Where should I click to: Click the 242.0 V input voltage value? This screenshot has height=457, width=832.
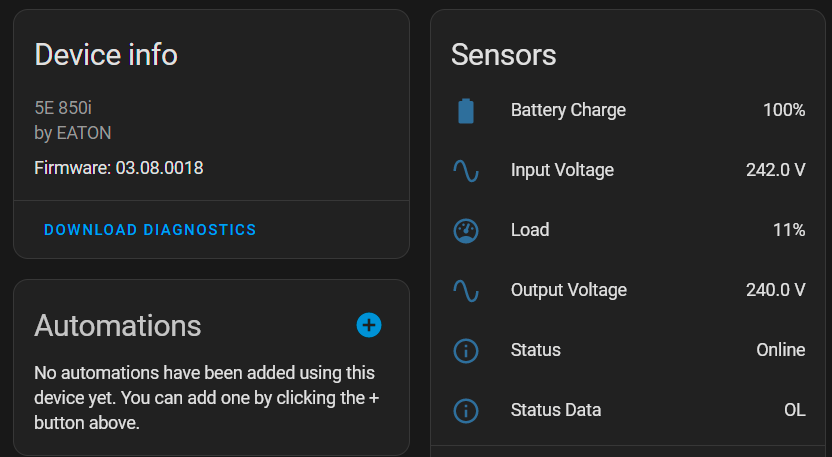pyautogui.click(x=776, y=170)
